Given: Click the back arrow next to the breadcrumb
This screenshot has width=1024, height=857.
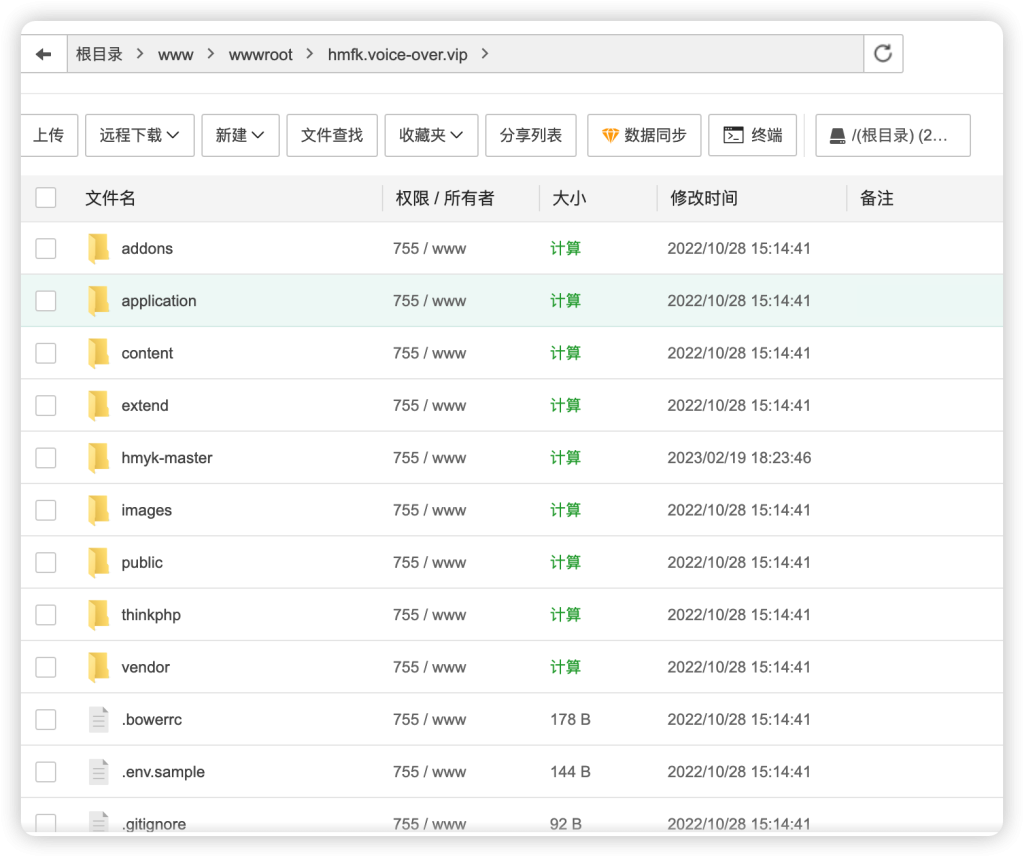Looking at the screenshot, I should click(x=44, y=53).
